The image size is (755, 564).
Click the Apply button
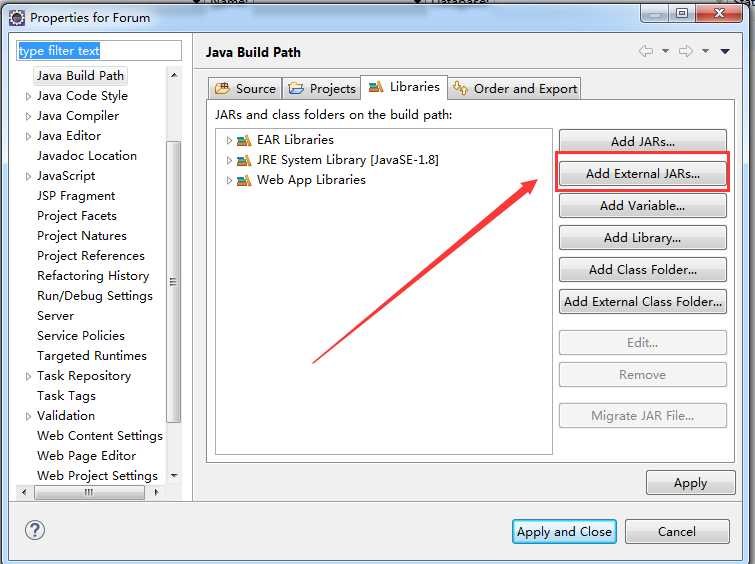pos(690,483)
